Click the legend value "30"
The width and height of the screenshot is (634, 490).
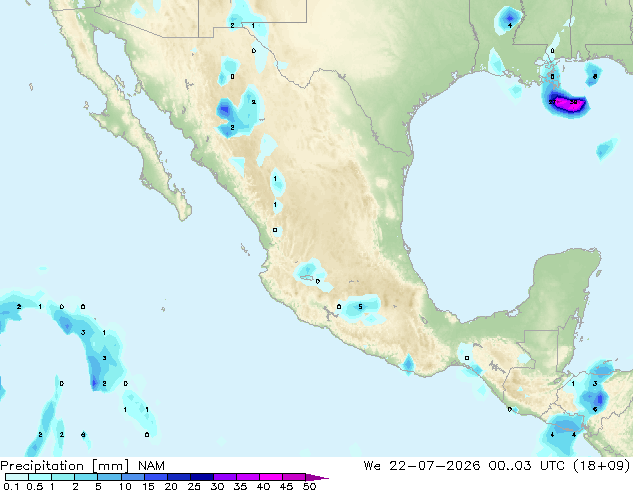coord(217,486)
